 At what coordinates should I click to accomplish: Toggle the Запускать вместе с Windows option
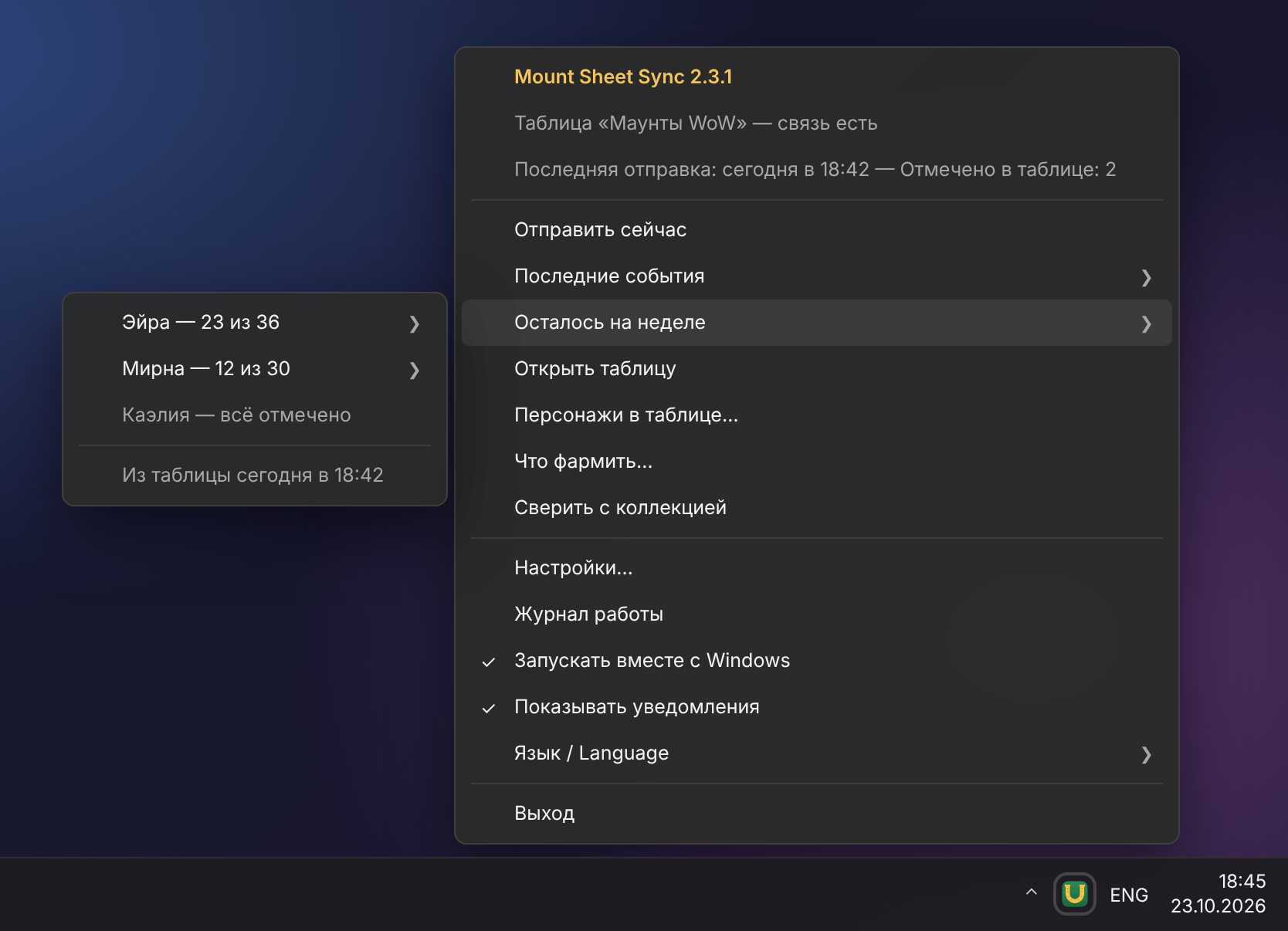tap(817, 661)
